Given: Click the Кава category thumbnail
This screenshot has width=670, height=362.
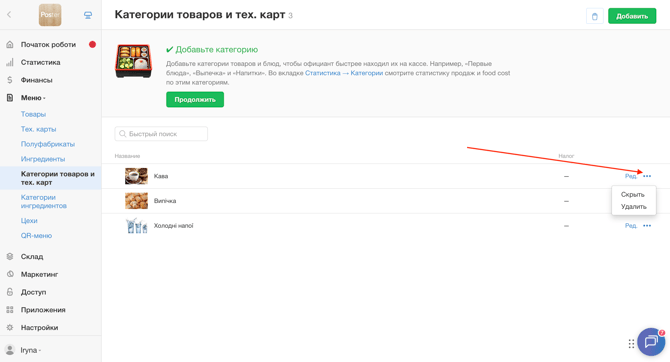Looking at the screenshot, I should 136,176.
